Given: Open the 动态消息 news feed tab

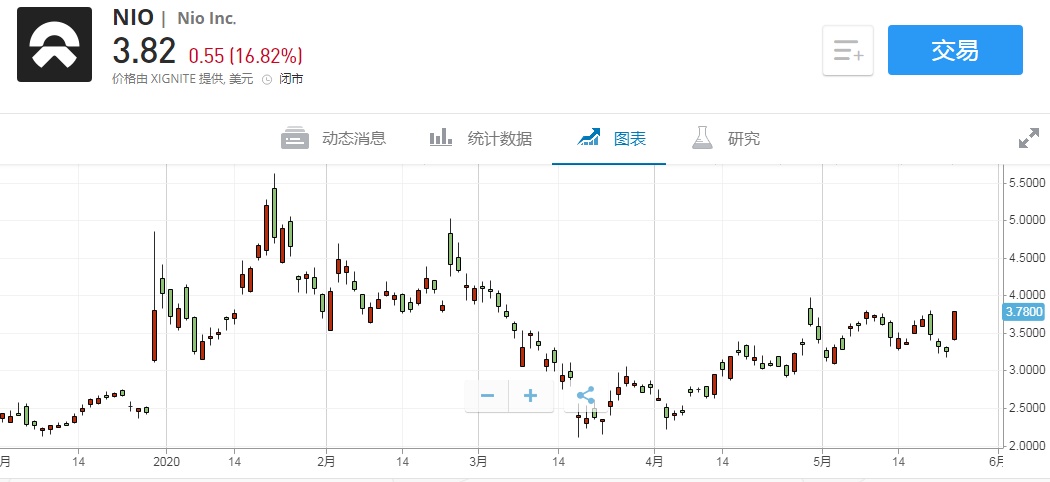Looking at the screenshot, I should coord(334,139).
